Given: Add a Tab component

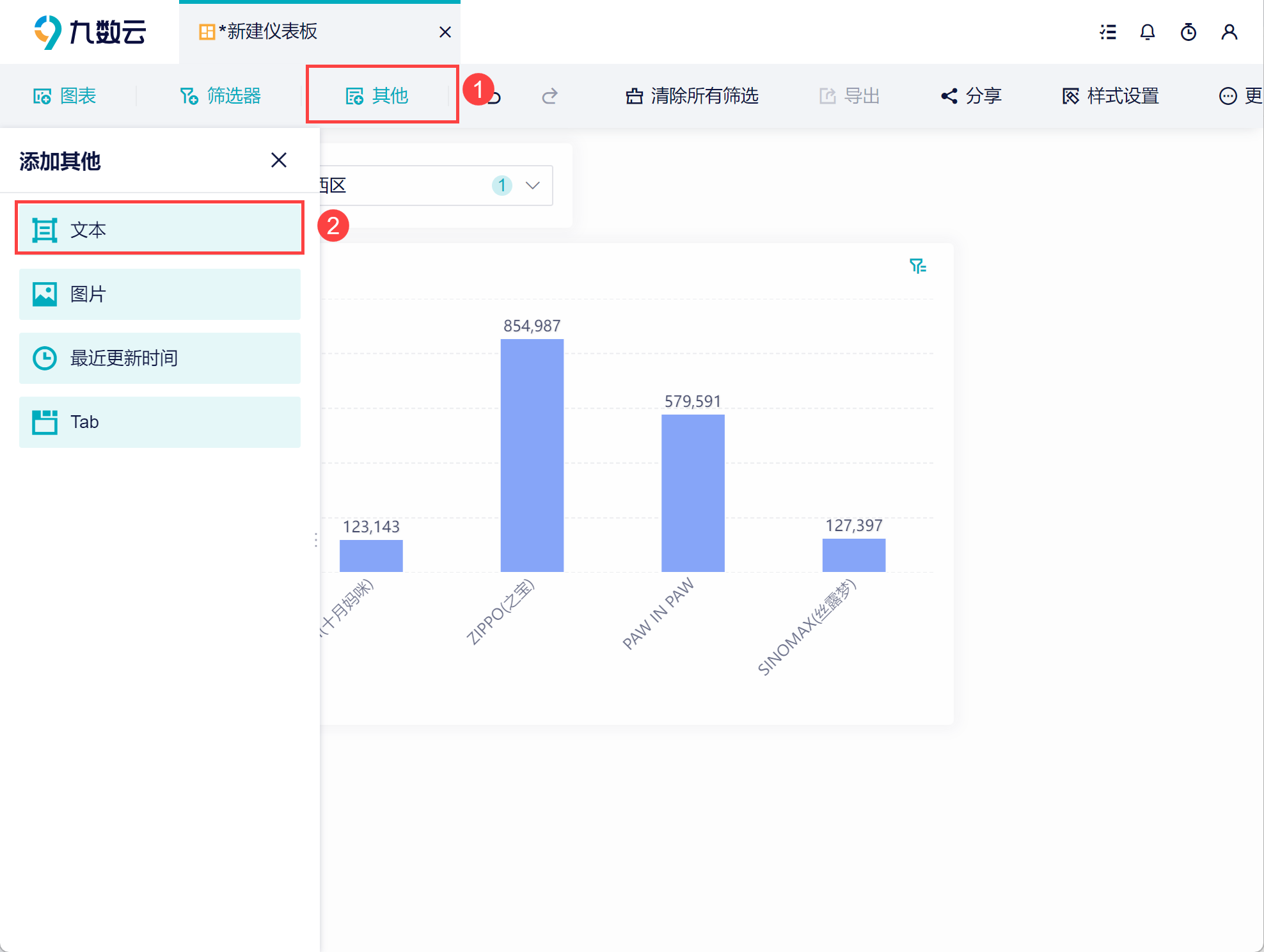Looking at the screenshot, I should click(x=160, y=422).
